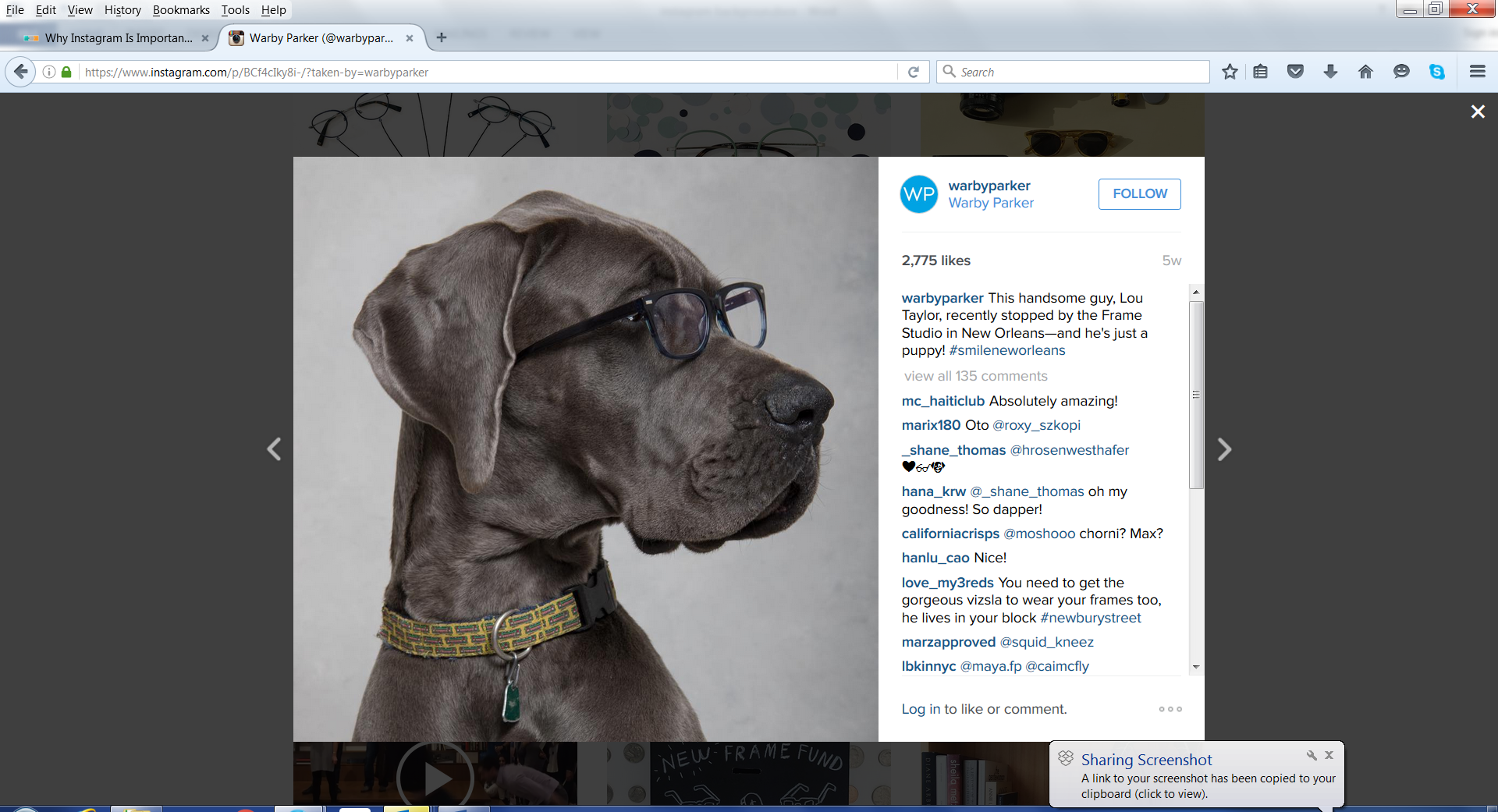Go to the Firefox home icon
This screenshot has width=1498, height=812.
click(1365, 72)
